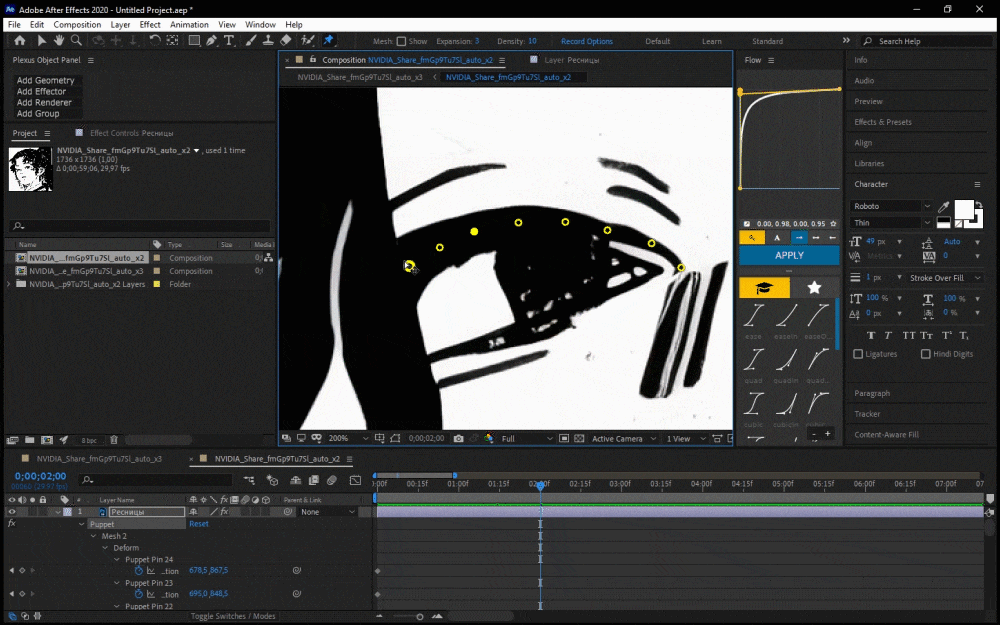Click the new composition icon in Project panel
Screen dimensions: 1000x625
tap(47, 439)
